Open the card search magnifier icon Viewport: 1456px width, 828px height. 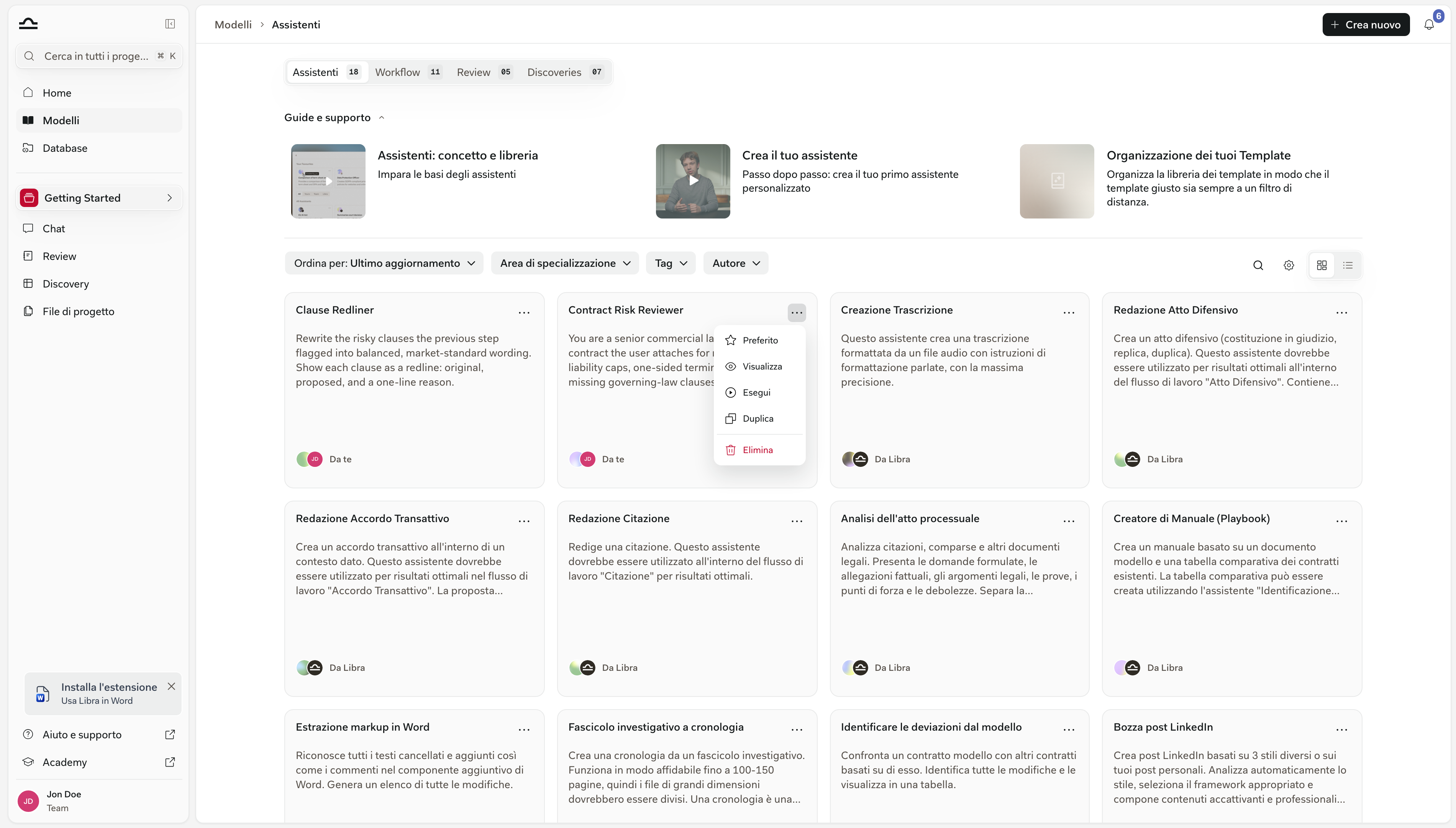1258,265
